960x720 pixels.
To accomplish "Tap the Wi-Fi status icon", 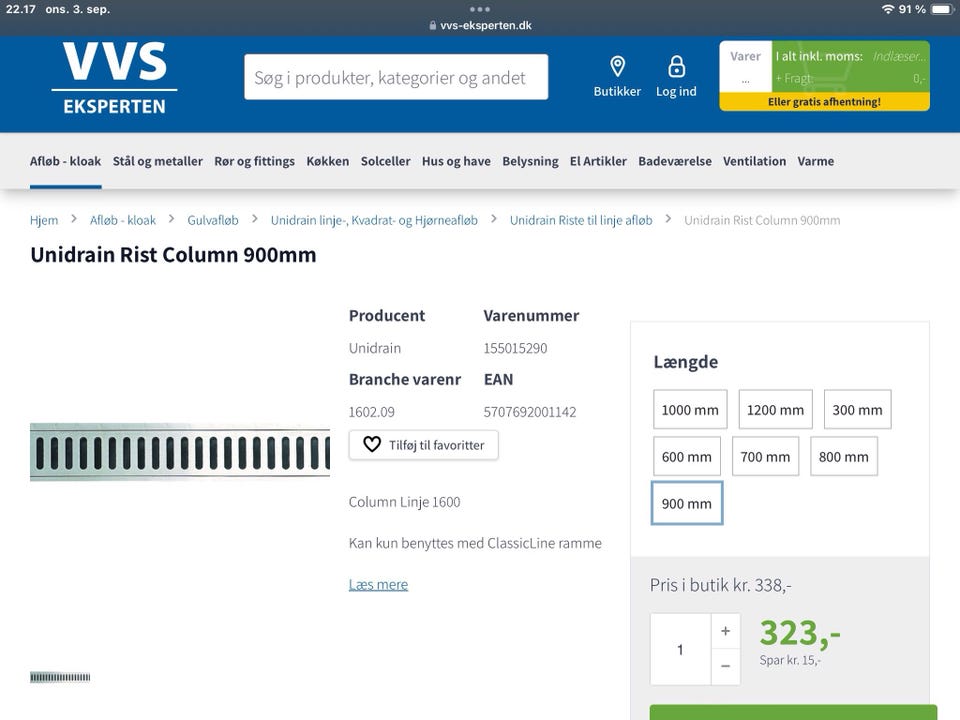I will [x=888, y=9].
